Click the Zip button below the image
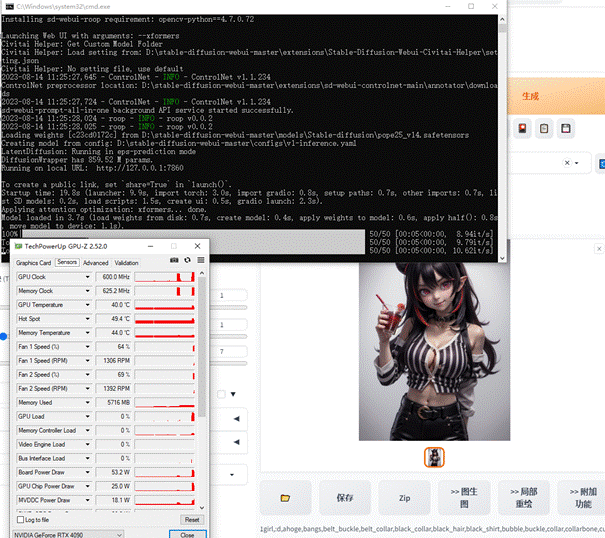This screenshot has height=538, width=605. tap(404, 497)
